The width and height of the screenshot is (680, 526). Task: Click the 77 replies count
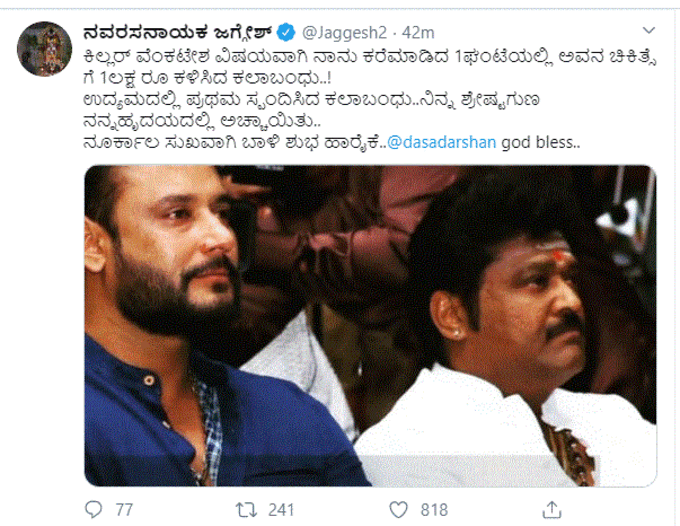pos(124,510)
